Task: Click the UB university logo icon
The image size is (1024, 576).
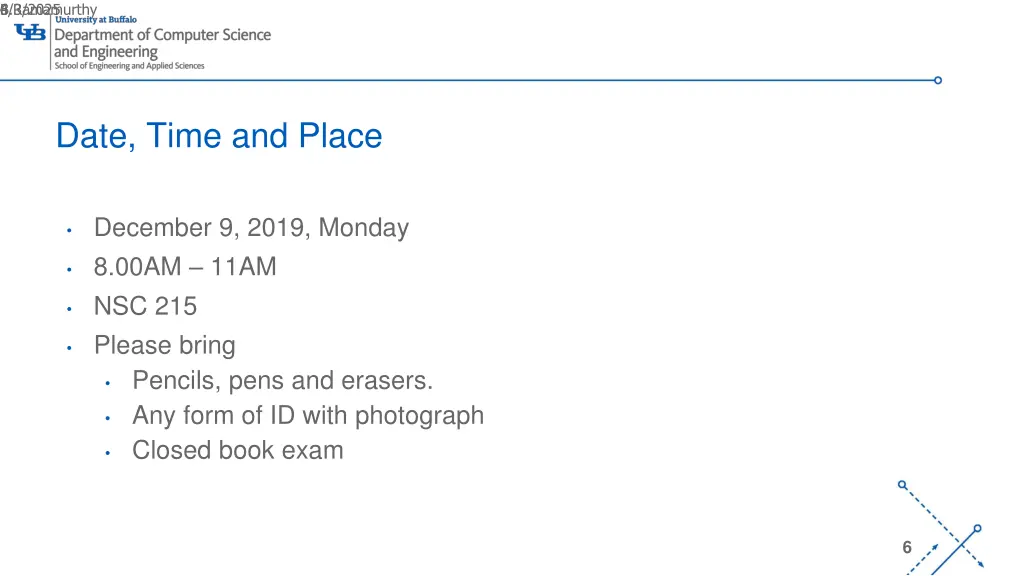Action: click(30, 32)
